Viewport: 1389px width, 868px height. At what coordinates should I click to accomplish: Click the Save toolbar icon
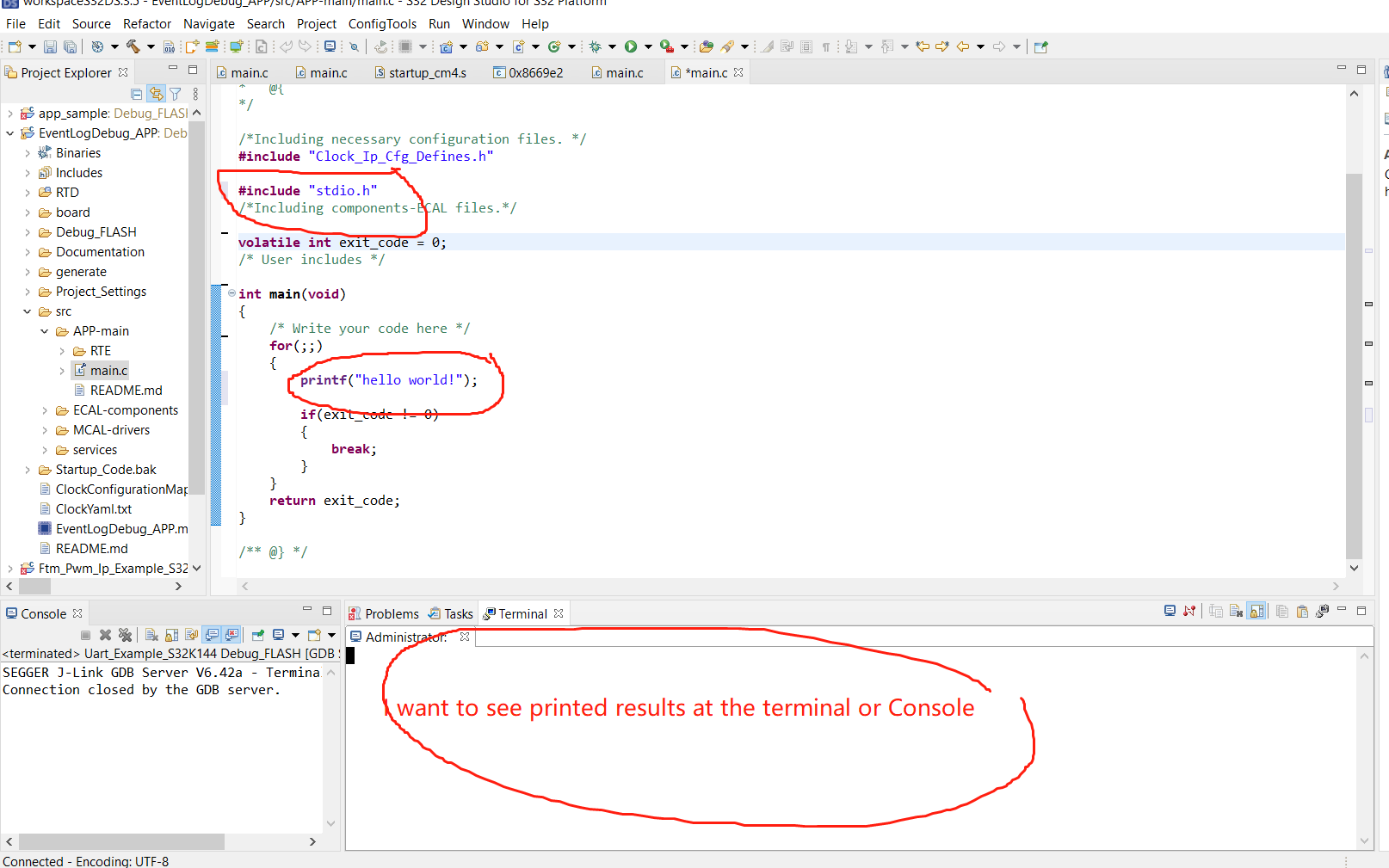point(49,46)
